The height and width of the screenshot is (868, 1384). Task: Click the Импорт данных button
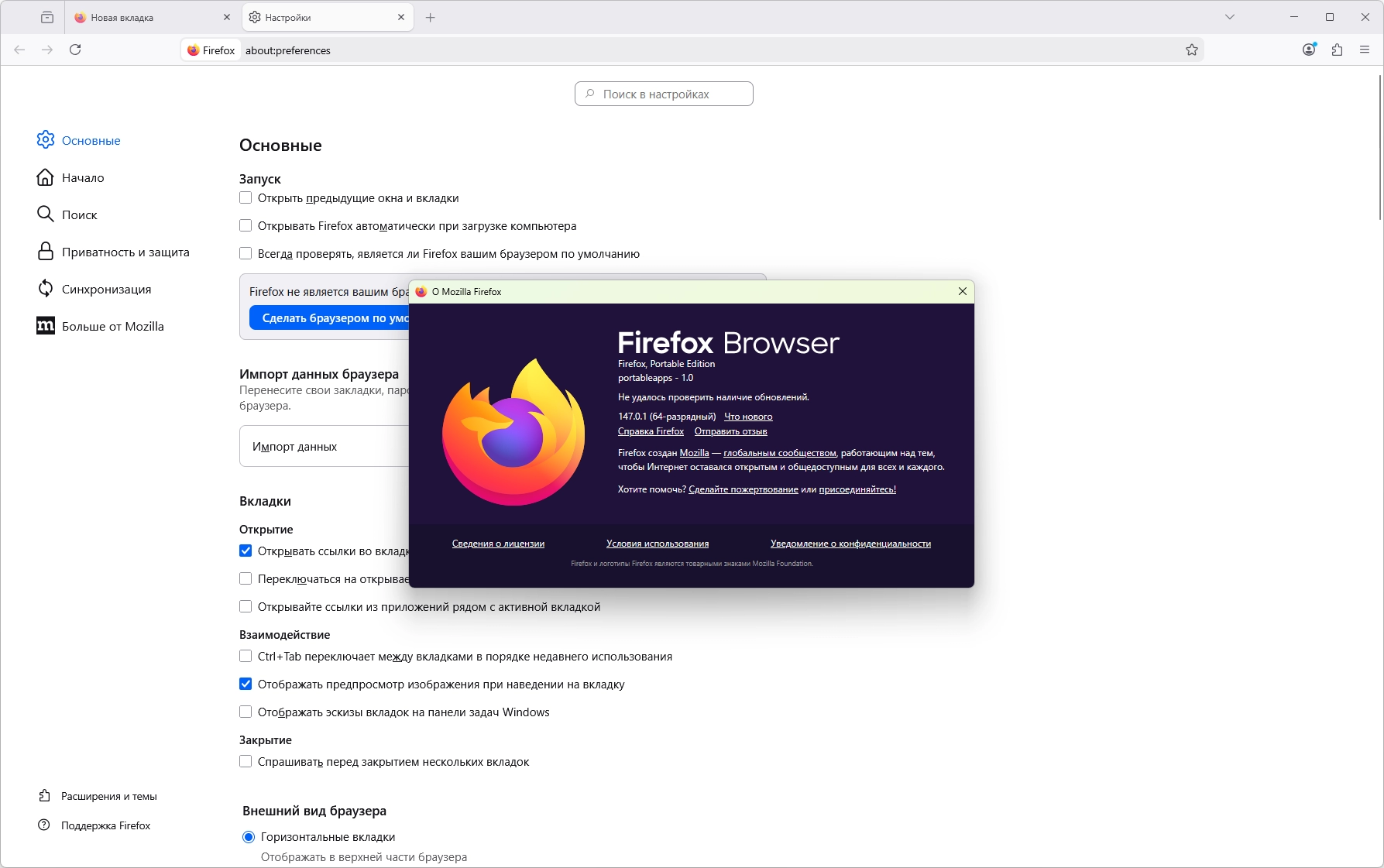325,446
